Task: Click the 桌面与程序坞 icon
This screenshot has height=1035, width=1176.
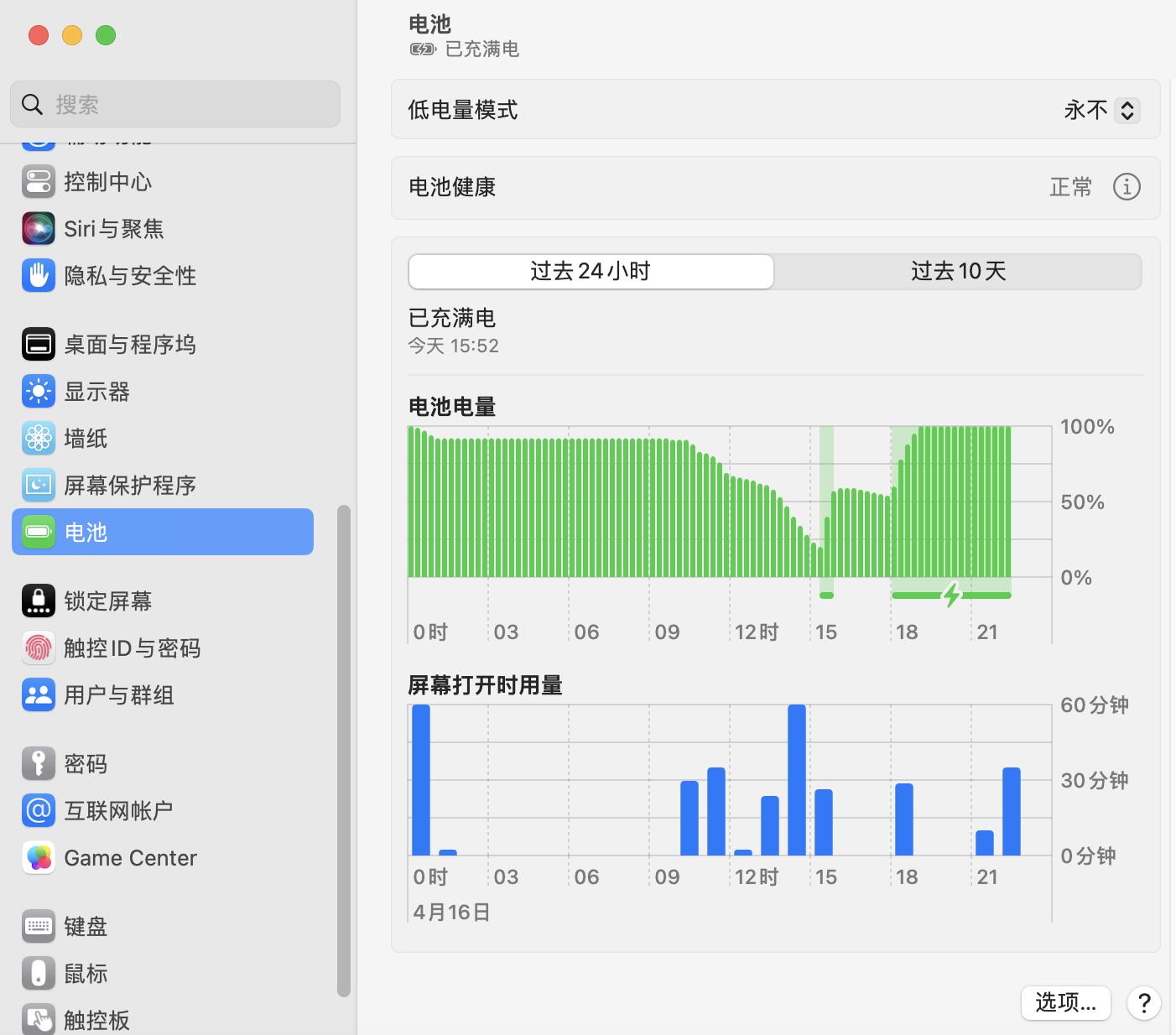Action: 131,344
